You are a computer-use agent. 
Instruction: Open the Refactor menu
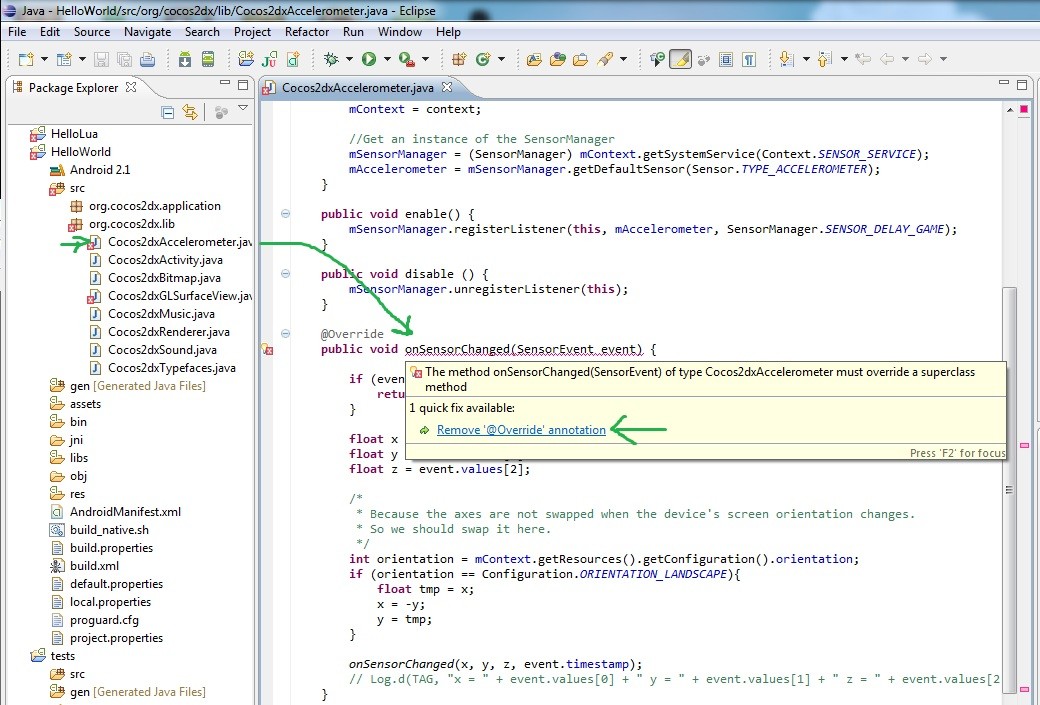pyautogui.click(x=307, y=31)
